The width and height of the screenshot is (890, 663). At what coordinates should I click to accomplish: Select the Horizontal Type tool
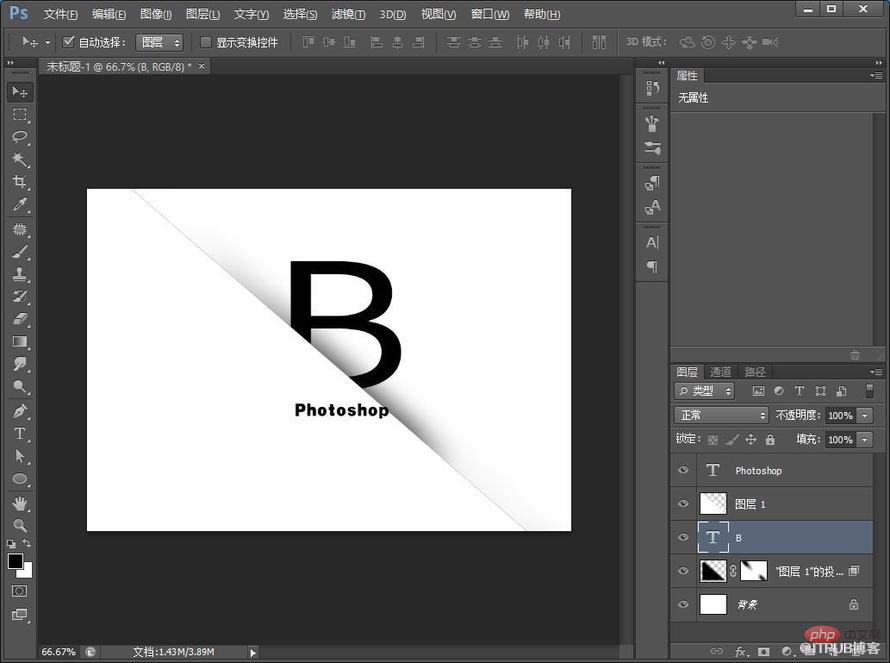19,434
